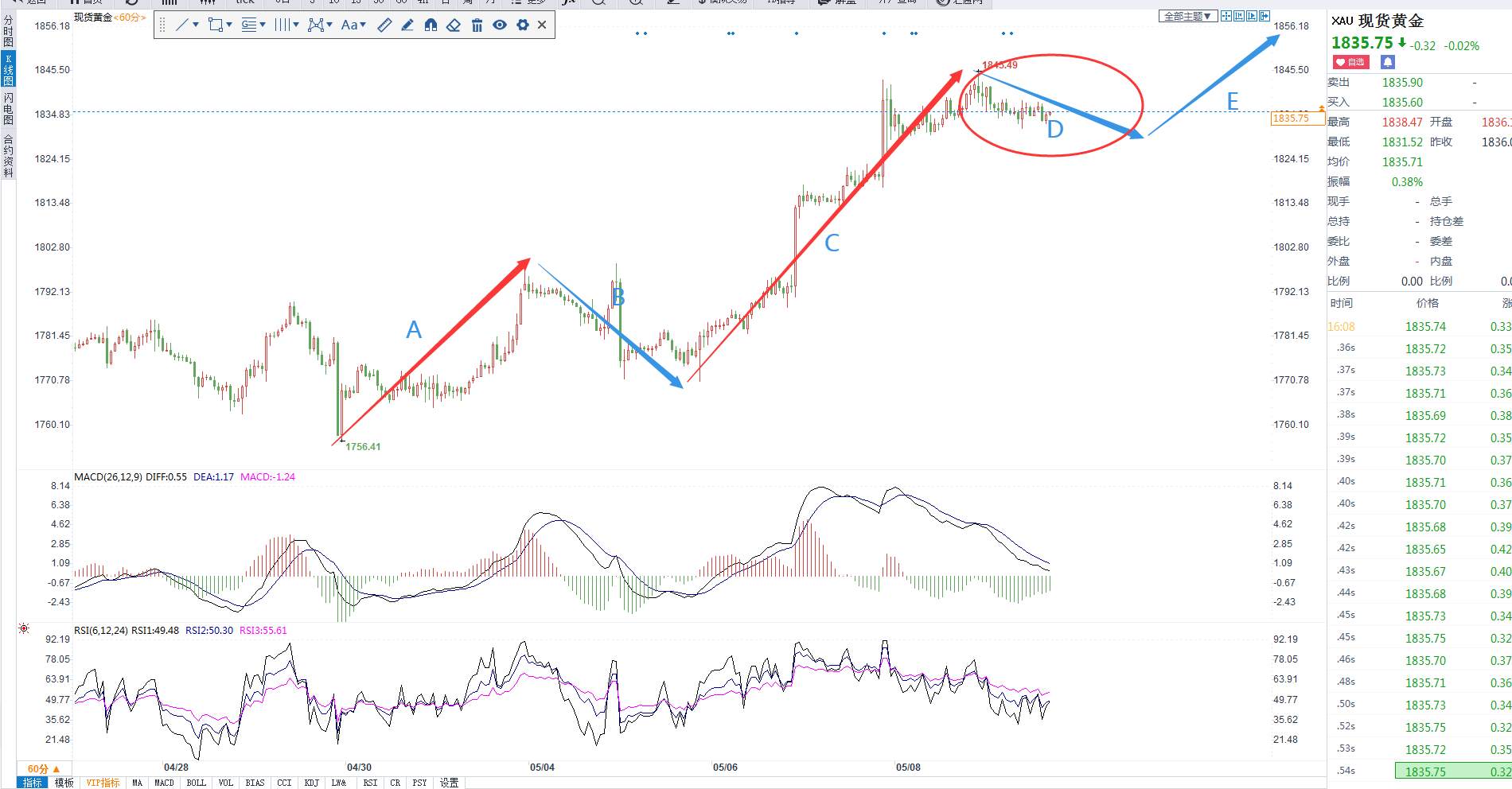Click the trash delete-all-drawings icon

(x=477, y=25)
